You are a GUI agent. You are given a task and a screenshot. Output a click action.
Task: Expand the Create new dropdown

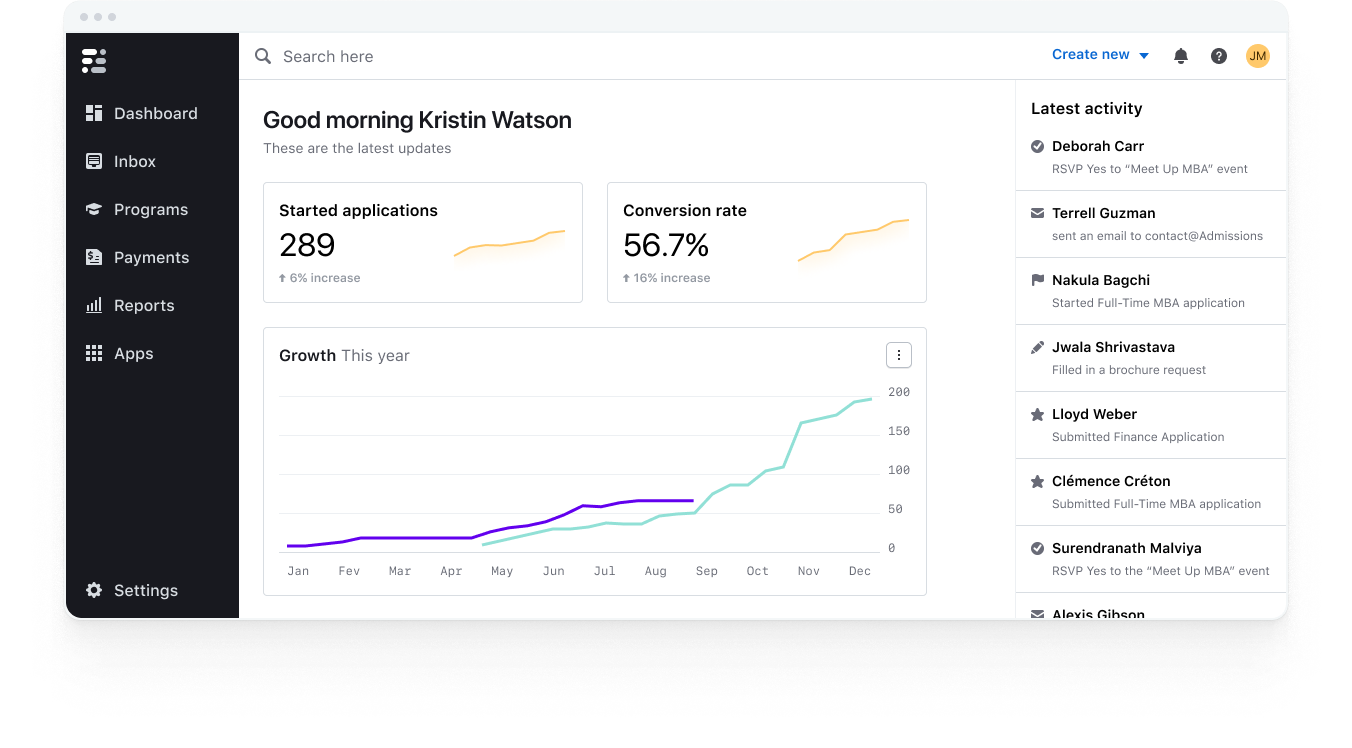point(1100,55)
